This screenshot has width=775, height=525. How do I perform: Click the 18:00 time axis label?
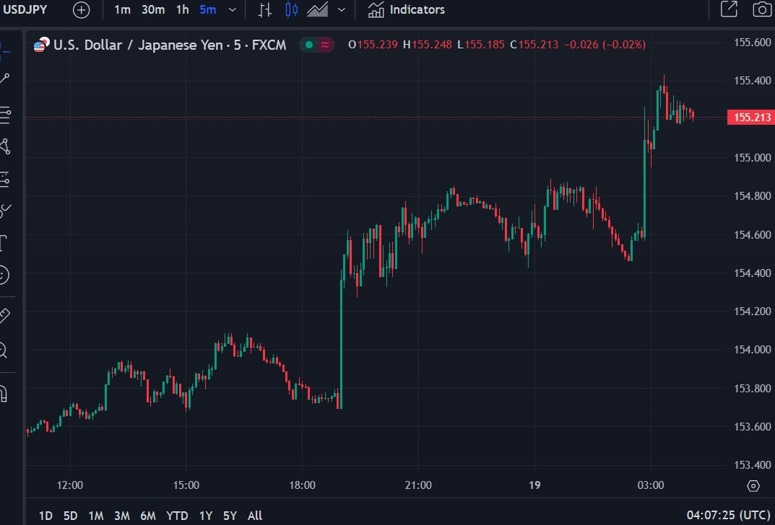302,485
